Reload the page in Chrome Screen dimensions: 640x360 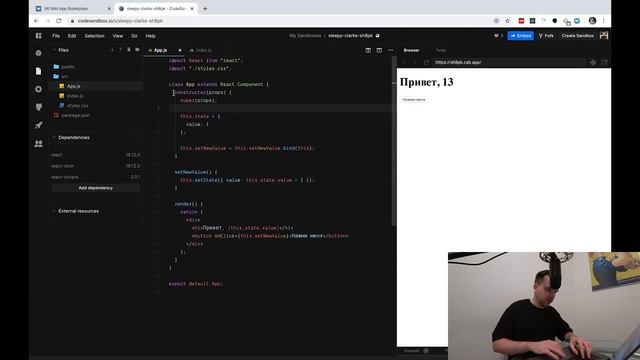coord(59,21)
